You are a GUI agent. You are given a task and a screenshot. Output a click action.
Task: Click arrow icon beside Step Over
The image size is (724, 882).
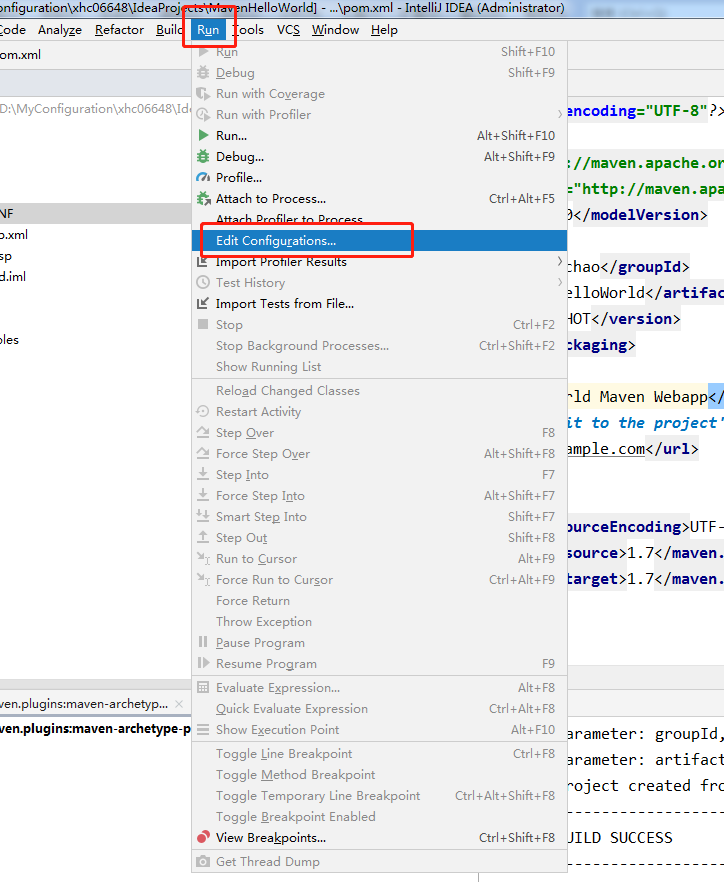click(203, 432)
